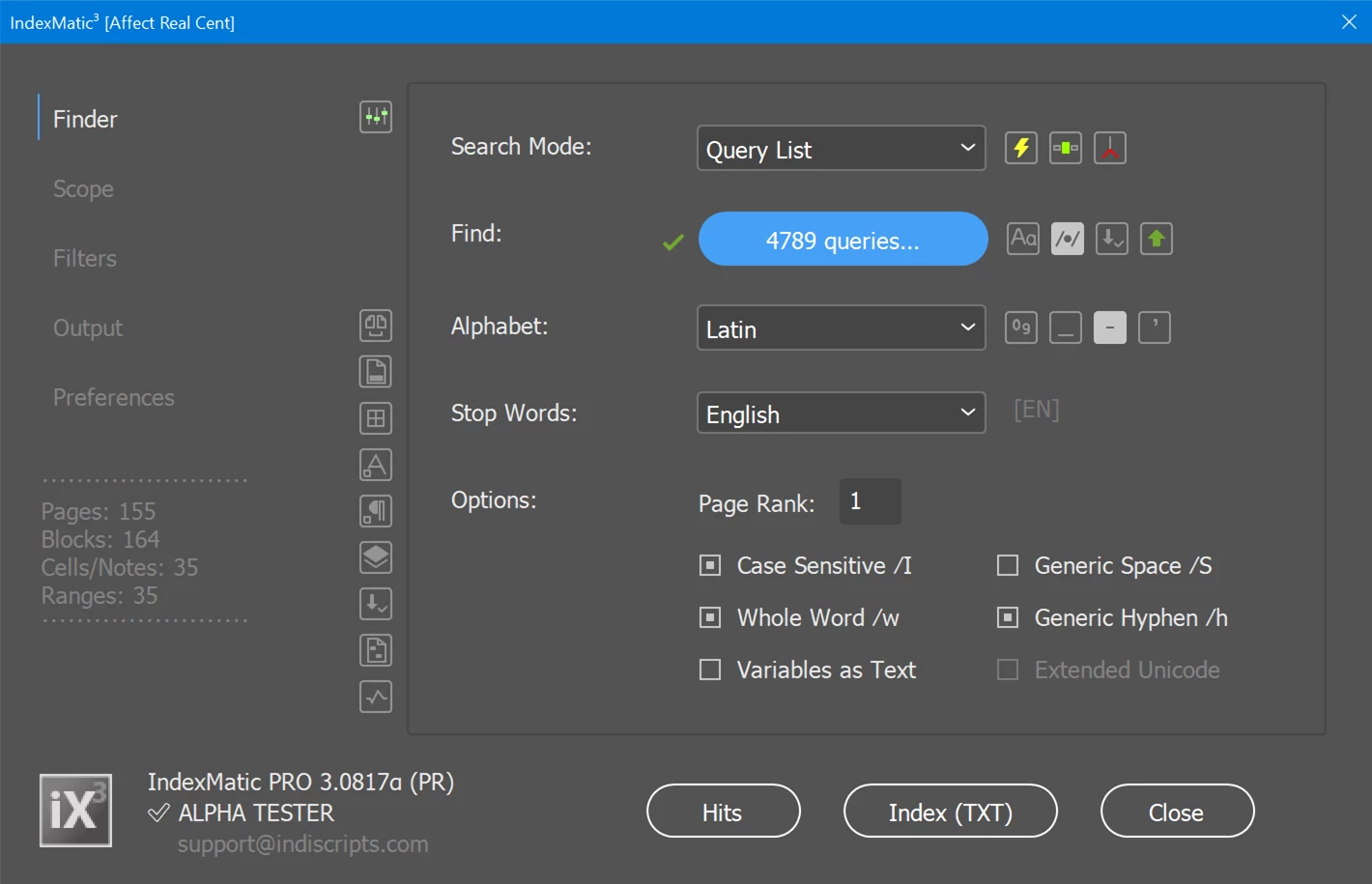Click the green up-arrow icon beside Find
The width and height of the screenshot is (1372, 884).
coord(1157,239)
